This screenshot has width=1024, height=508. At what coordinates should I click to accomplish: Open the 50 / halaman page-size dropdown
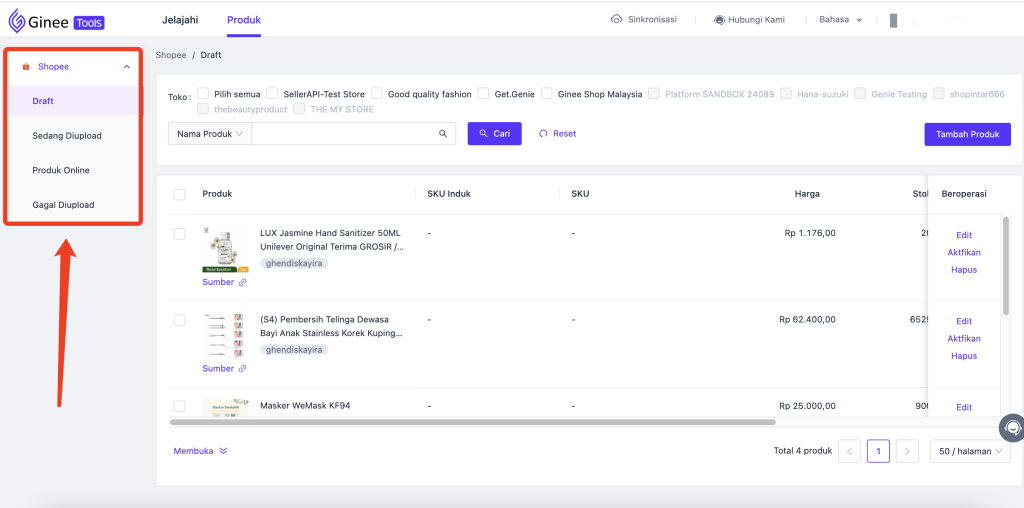click(x=970, y=451)
